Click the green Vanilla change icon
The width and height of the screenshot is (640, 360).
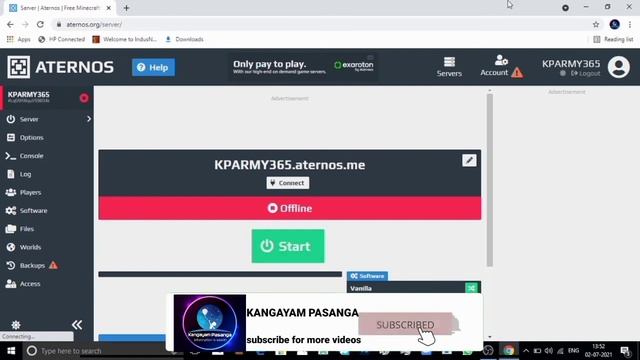point(471,288)
